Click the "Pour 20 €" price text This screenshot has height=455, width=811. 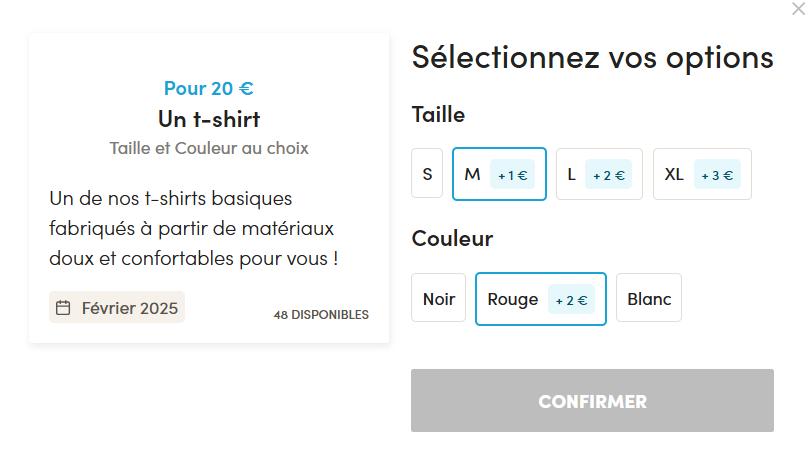209,88
